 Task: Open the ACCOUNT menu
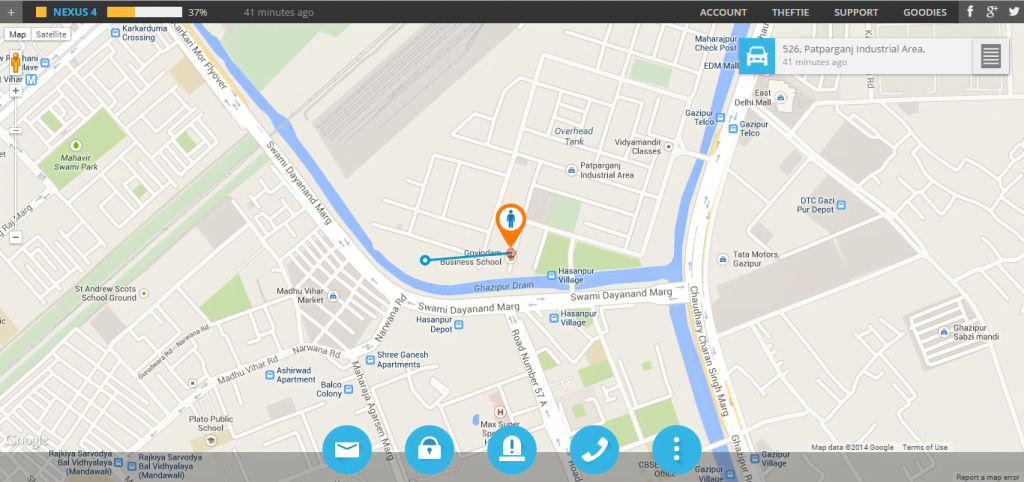723,12
